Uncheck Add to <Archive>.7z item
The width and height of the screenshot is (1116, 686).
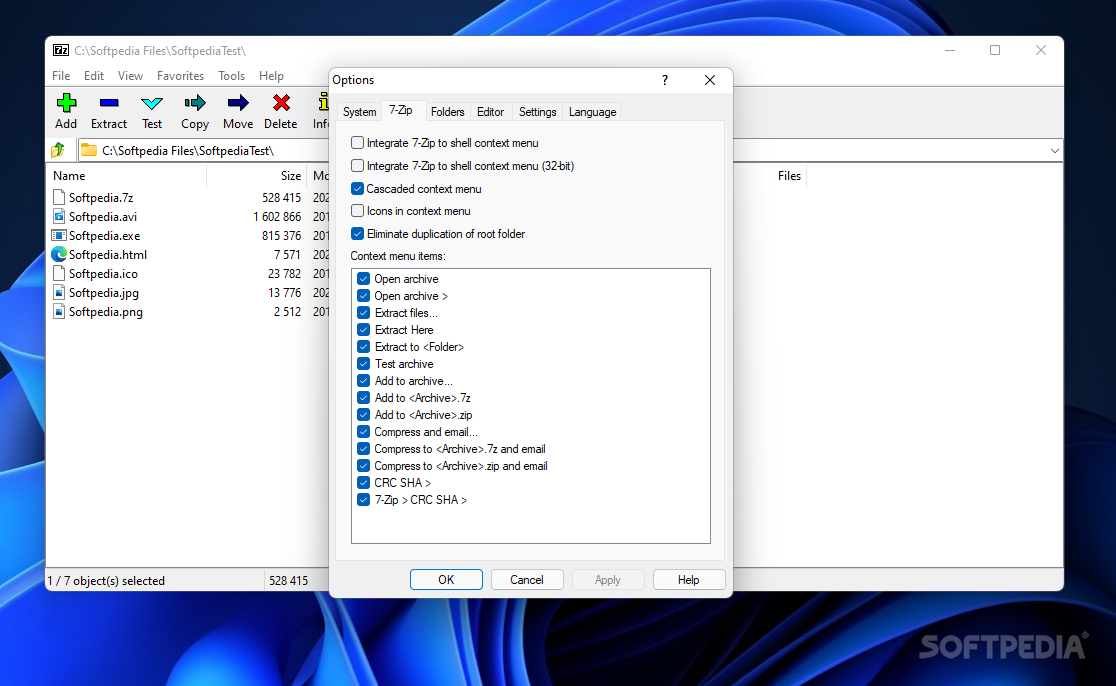pyautogui.click(x=364, y=398)
